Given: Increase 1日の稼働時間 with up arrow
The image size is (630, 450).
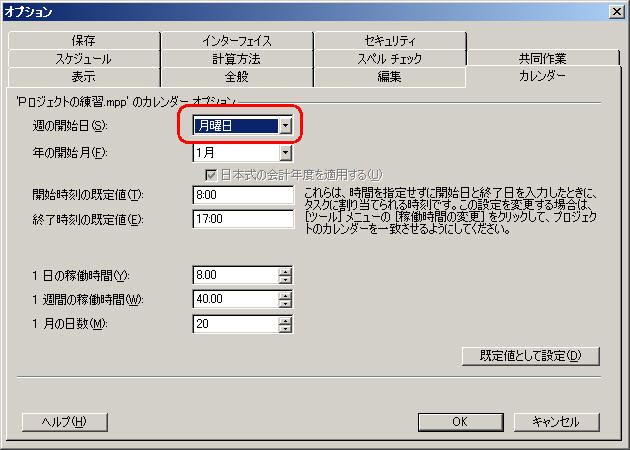Looking at the screenshot, I should coord(286,271).
